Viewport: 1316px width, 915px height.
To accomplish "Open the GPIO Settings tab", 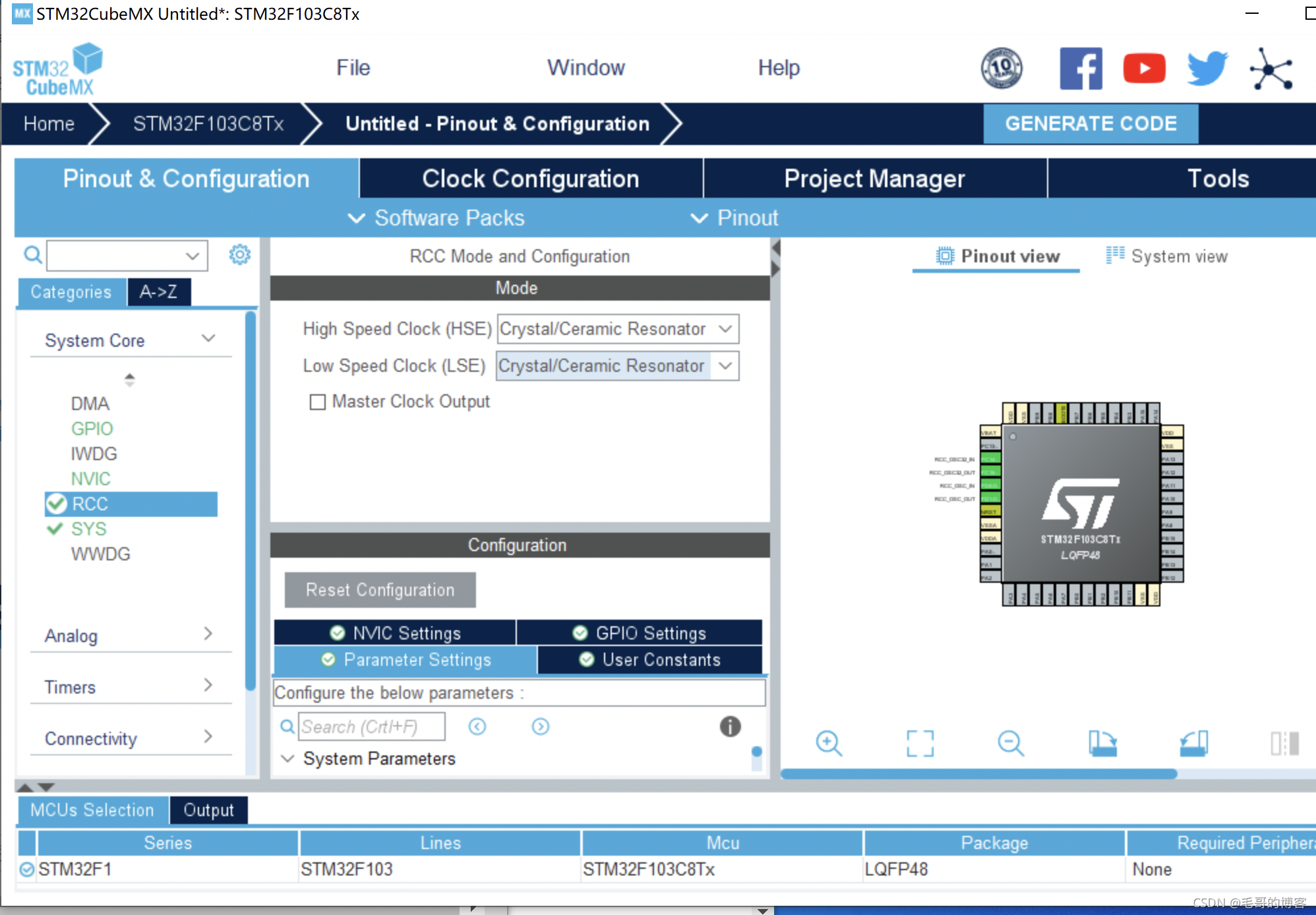I will pos(639,633).
